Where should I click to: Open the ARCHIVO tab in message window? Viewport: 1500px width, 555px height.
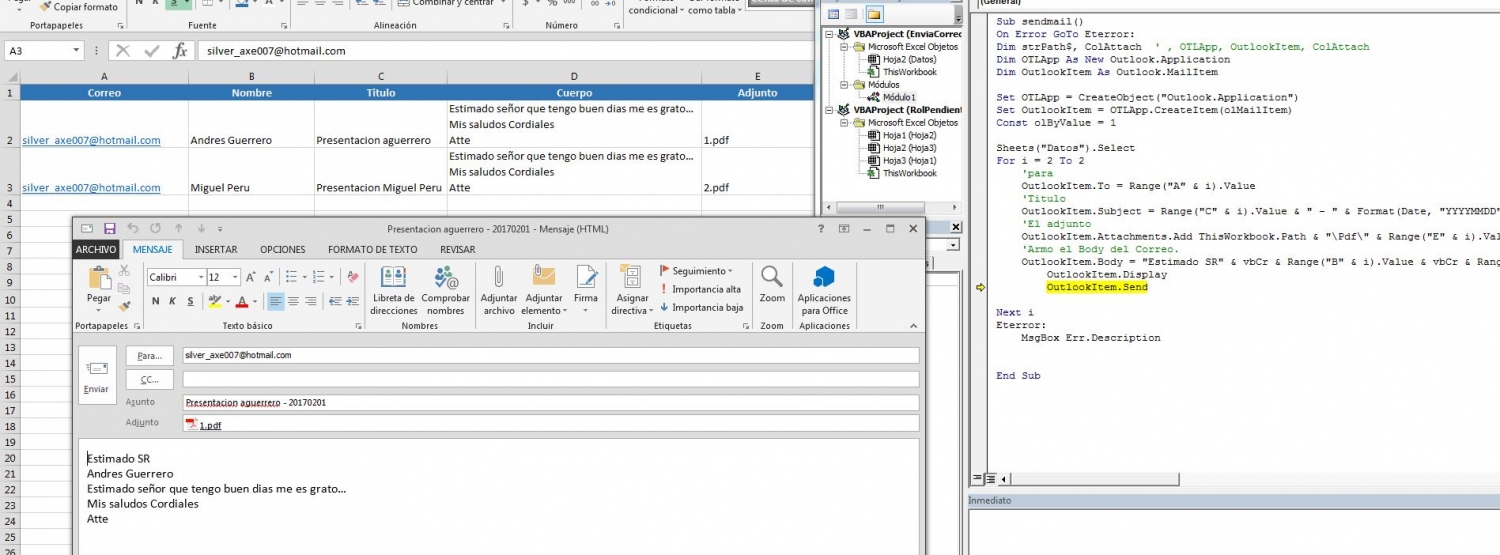(98, 249)
